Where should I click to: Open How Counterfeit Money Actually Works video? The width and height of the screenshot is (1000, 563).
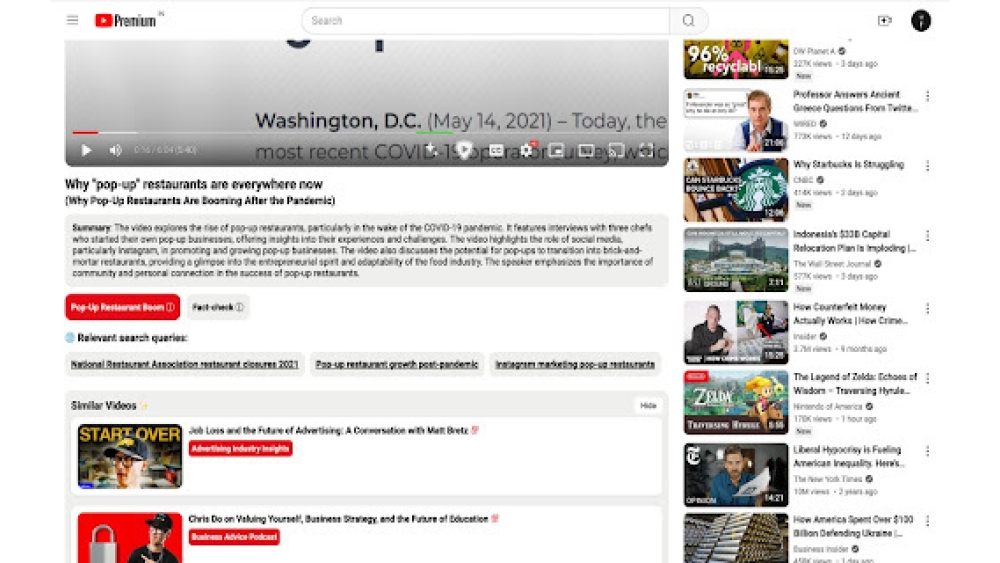(850, 314)
